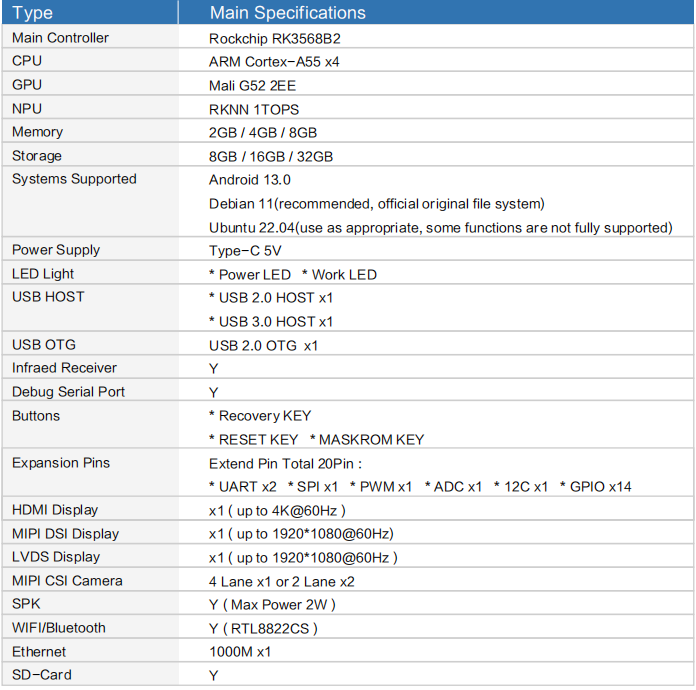Select the GPIO x14 expansion pin entry

[595, 487]
